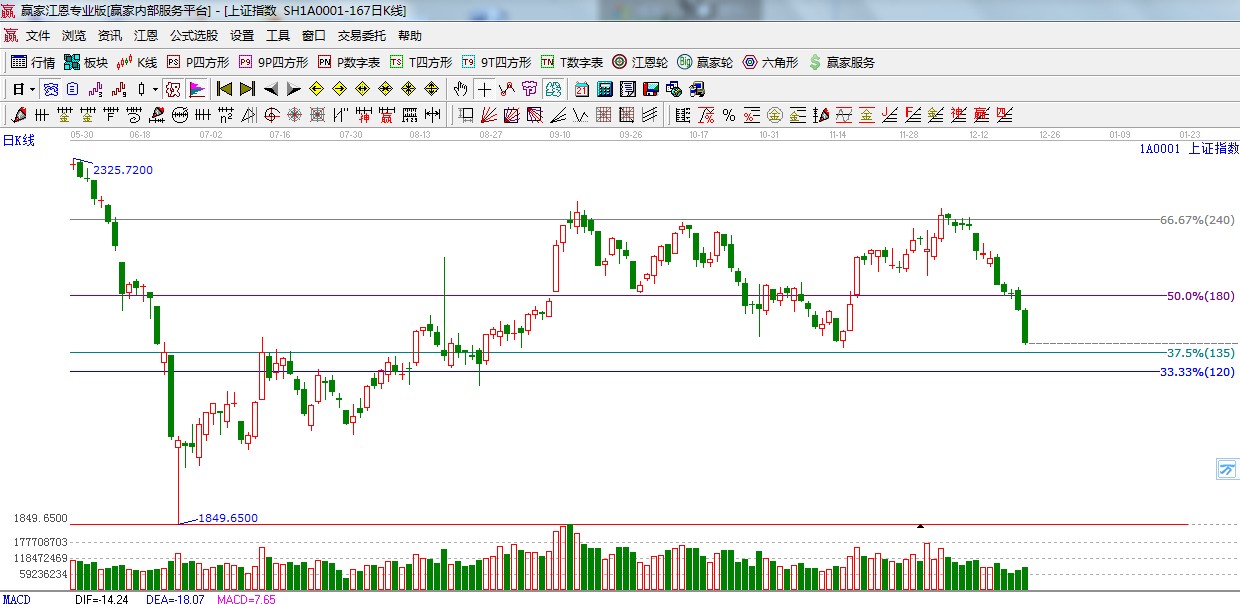Click the floppy disk save icon

tap(651, 89)
